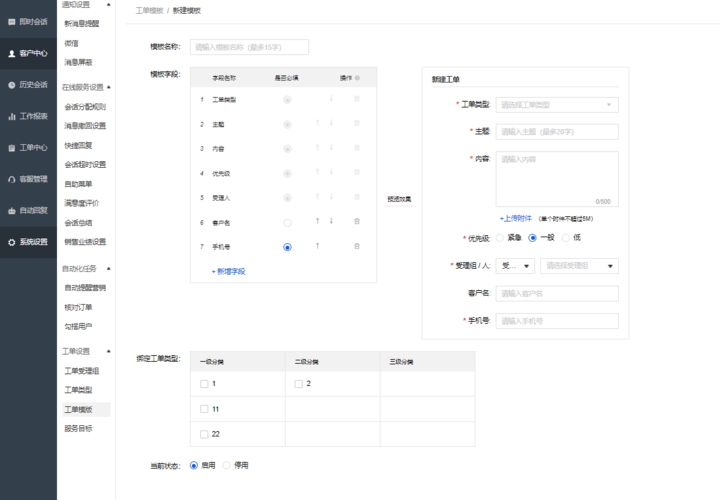Screen dimensions: 721x500
Task: Move the 客户名 field row down
Action: [x=331, y=221]
